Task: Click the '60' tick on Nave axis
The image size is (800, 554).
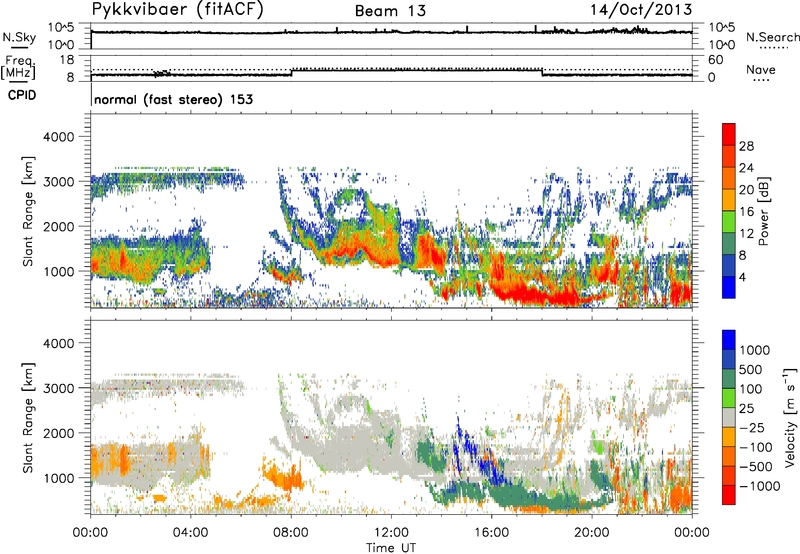Action: click(x=715, y=60)
